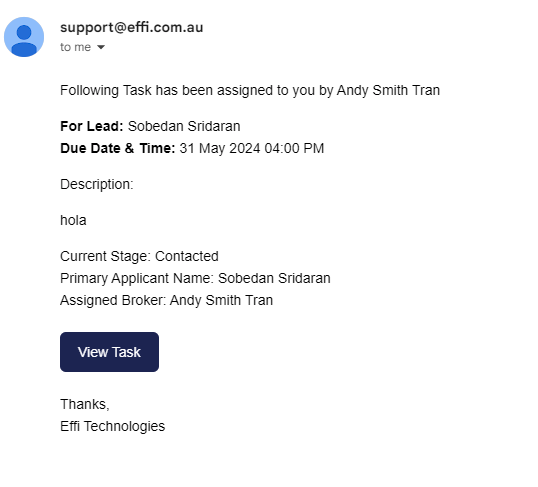
Task: Click the 'Description:' heading
Action: [x=97, y=185]
